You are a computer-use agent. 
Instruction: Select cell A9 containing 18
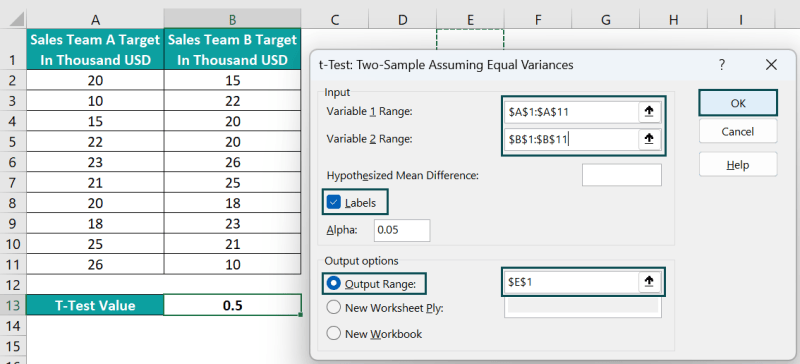click(x=95, y=224)
